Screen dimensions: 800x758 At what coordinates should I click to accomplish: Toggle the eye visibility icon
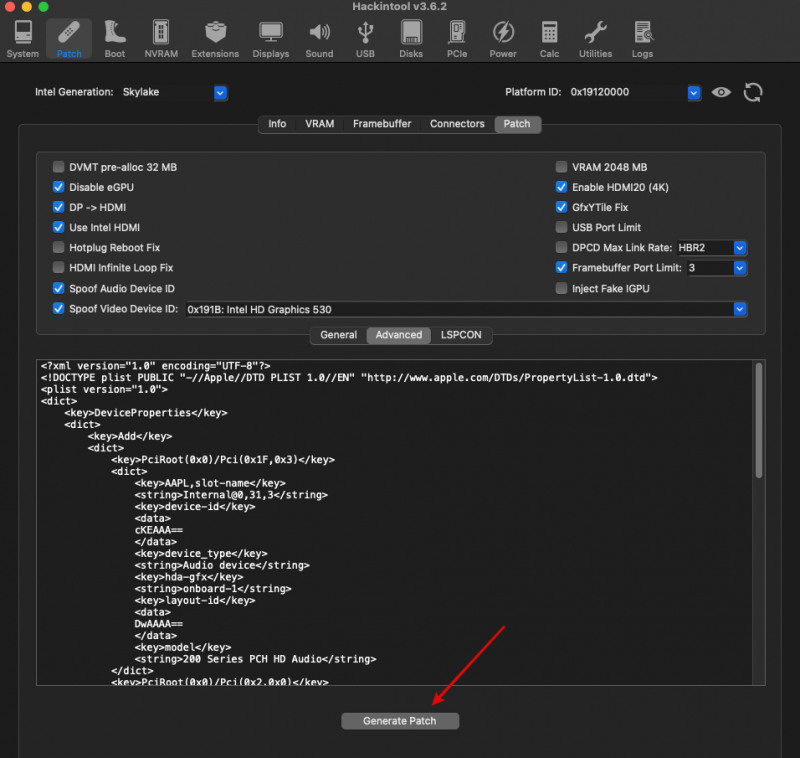pyautogui.click(x=721, y=93)
